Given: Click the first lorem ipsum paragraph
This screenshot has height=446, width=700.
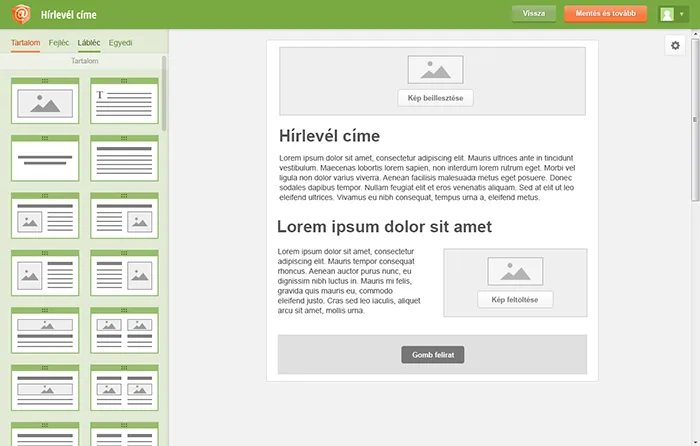Looking at the screenshot, I should tap(427, 178).
